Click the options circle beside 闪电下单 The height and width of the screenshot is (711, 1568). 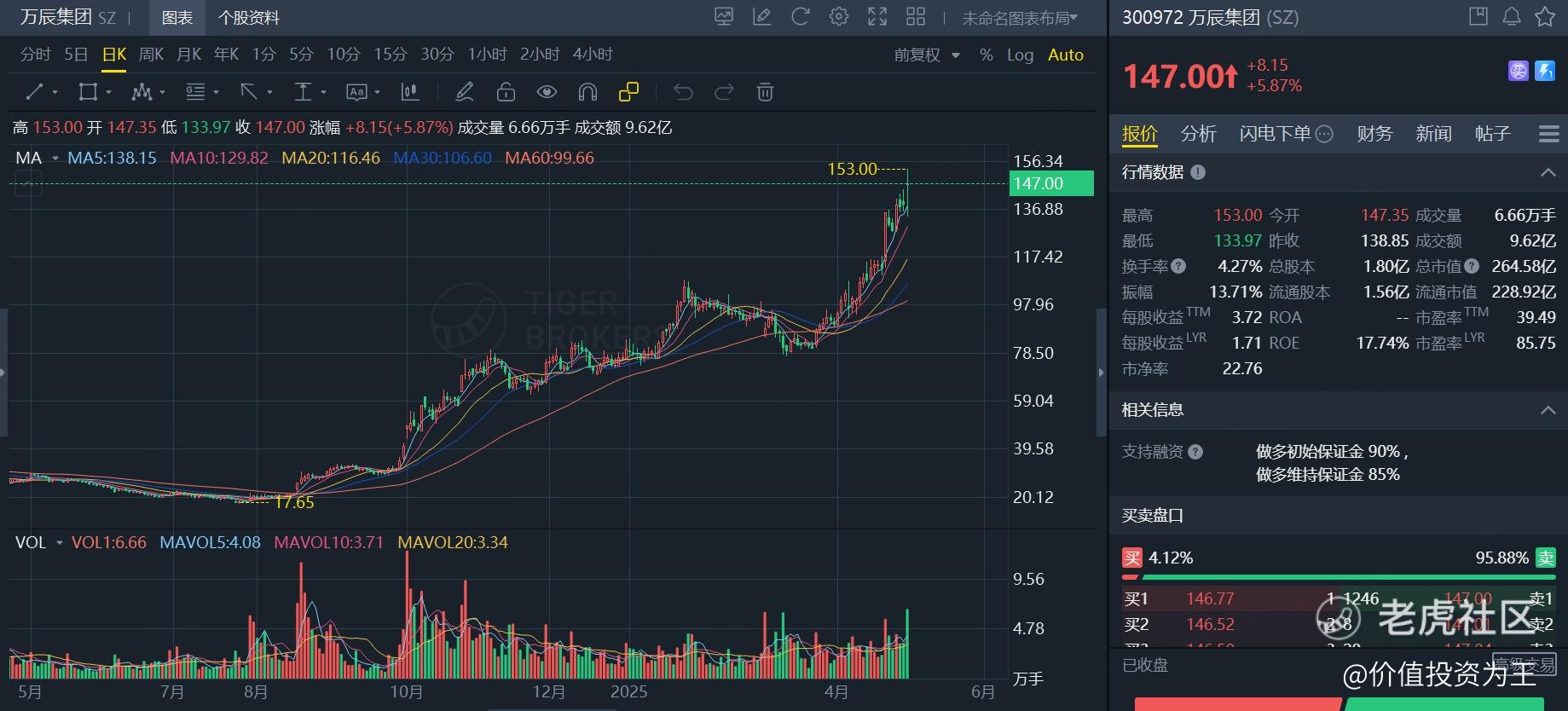tap(1324, 134)
